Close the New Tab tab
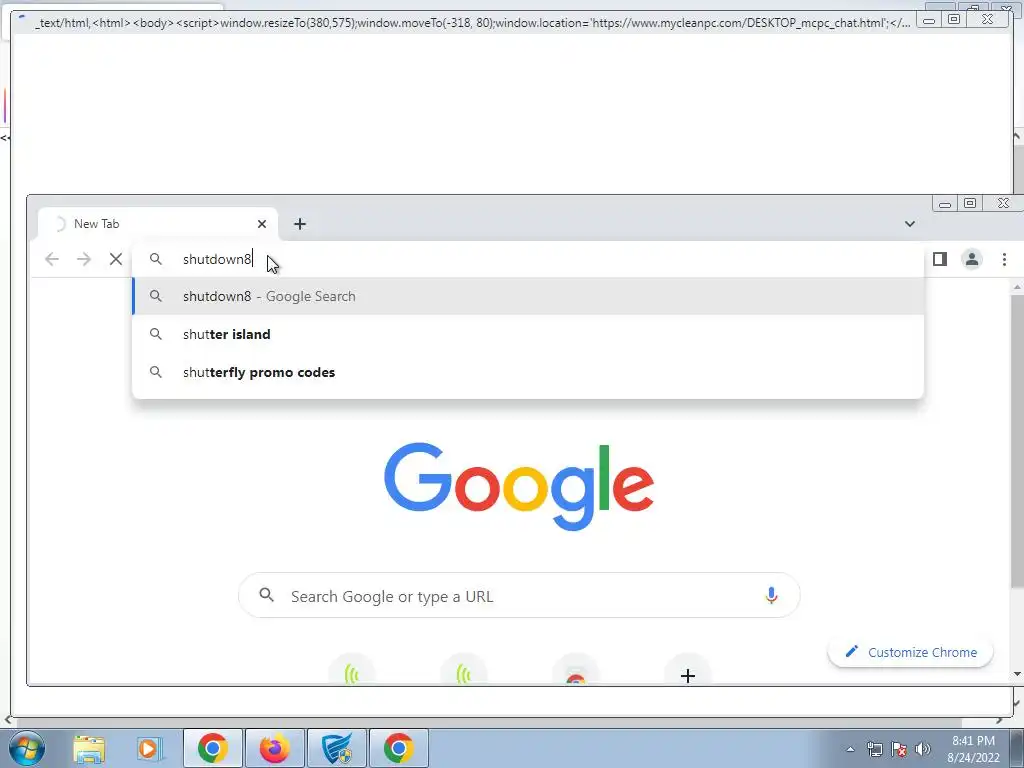 pos(262,224)
